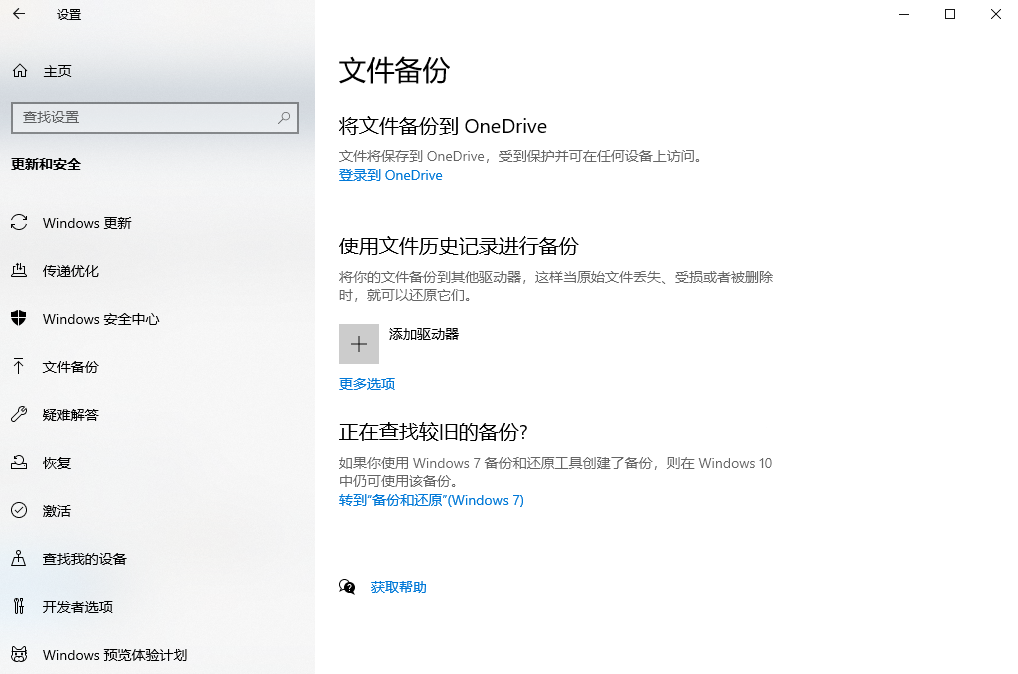Click the 更多选项 link

pos(366,383)
